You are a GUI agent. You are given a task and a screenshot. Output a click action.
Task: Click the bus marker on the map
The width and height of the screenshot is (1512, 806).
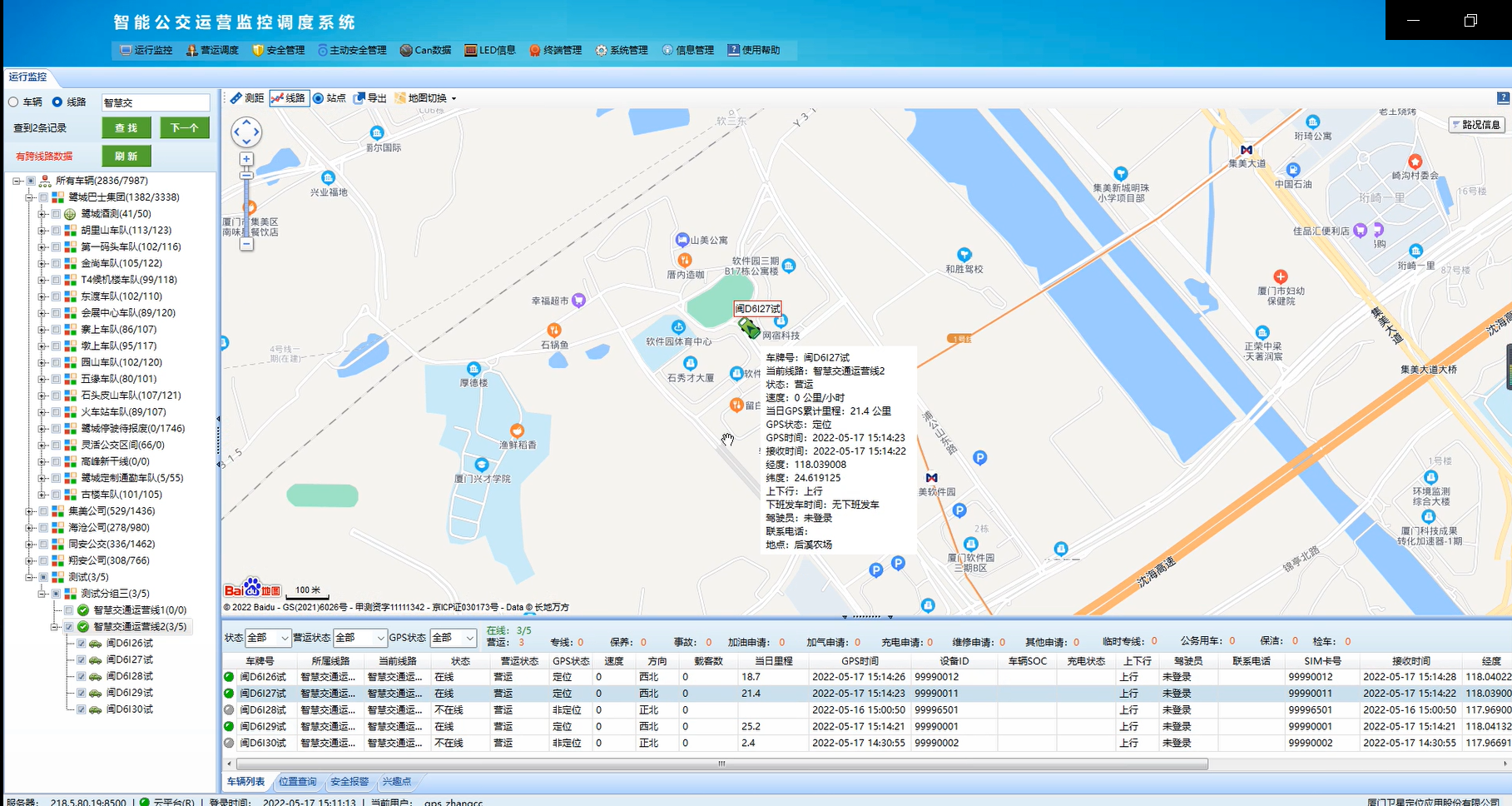pos(749,328)
